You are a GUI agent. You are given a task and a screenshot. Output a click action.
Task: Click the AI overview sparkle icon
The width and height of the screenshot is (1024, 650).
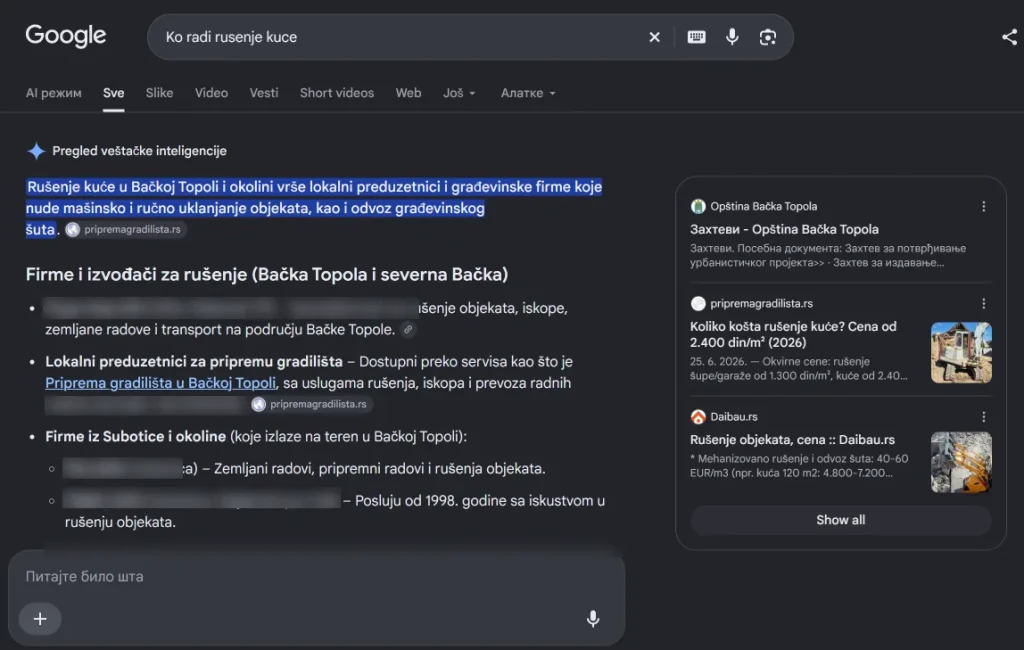pyautogui.click(x=36, y=151)
